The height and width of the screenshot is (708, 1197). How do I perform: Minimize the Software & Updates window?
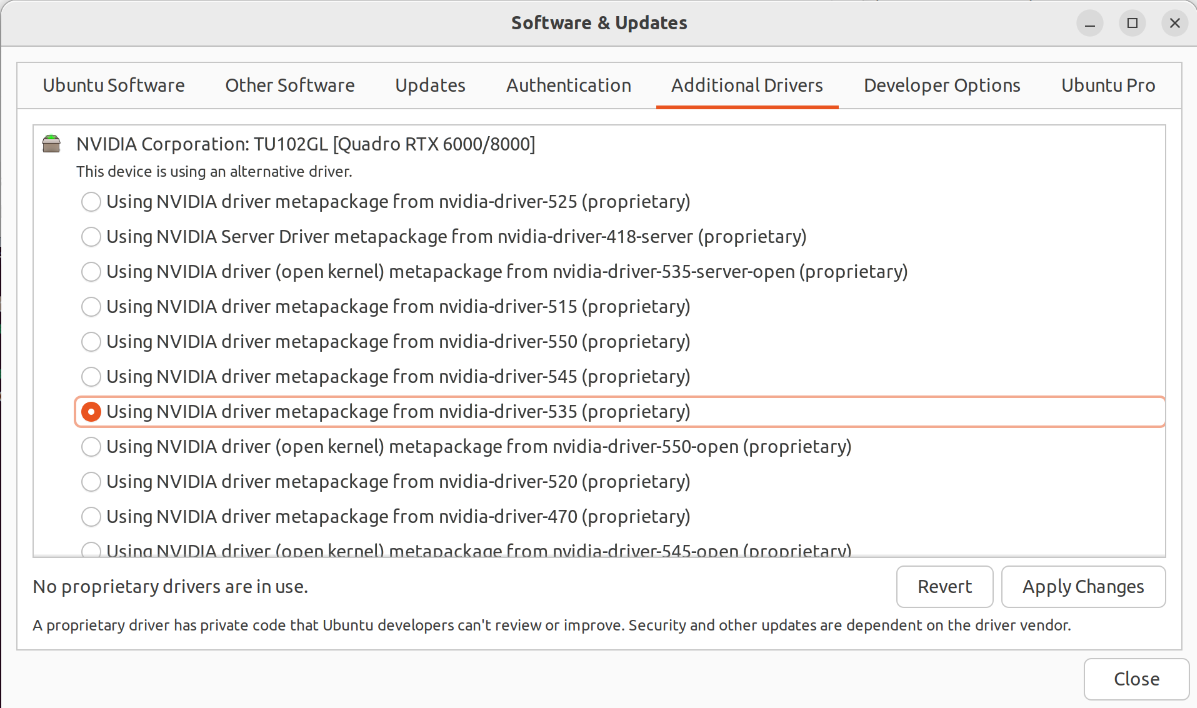(1090, 24)
